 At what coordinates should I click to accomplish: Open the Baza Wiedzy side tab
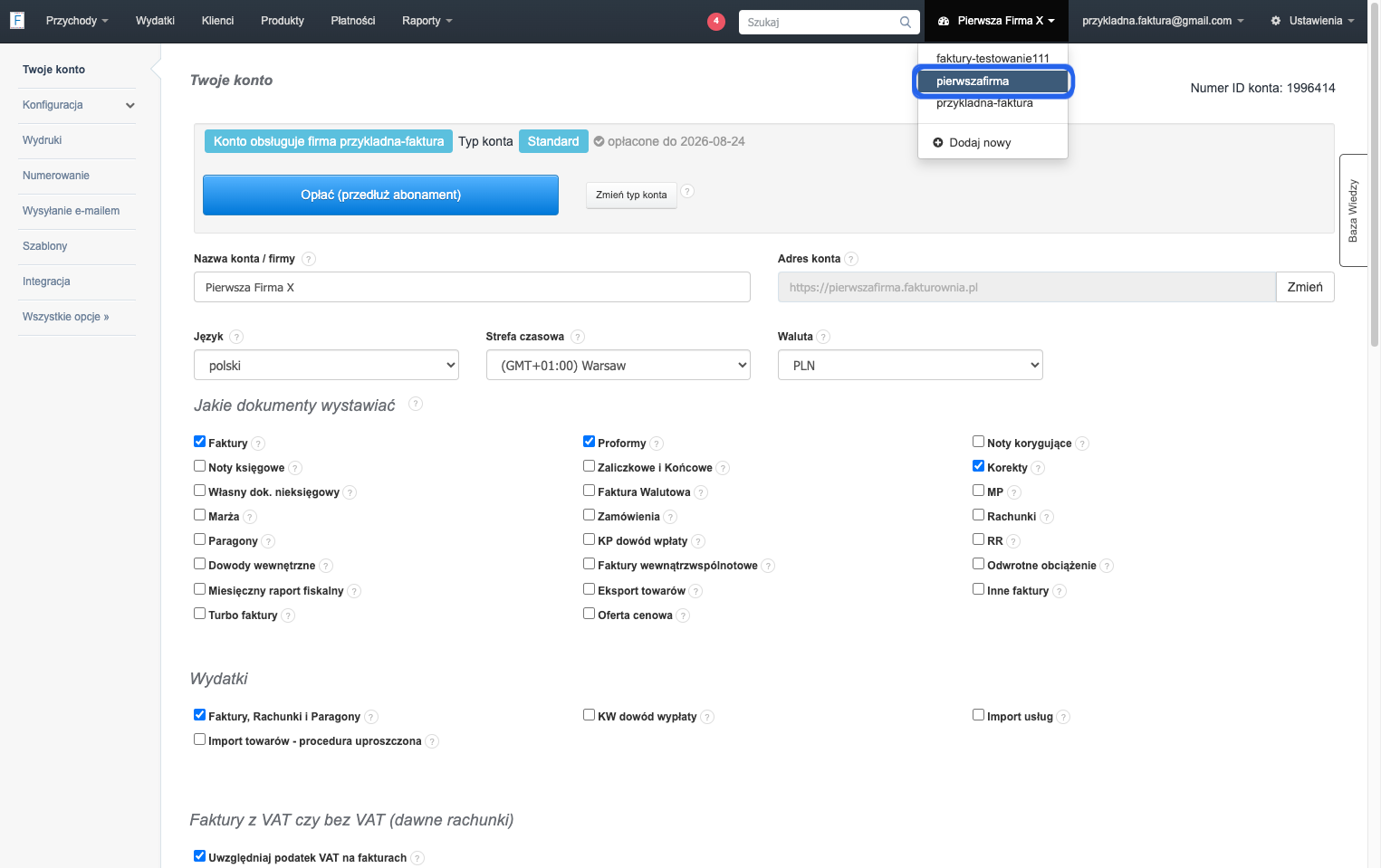click(1353, 210)
